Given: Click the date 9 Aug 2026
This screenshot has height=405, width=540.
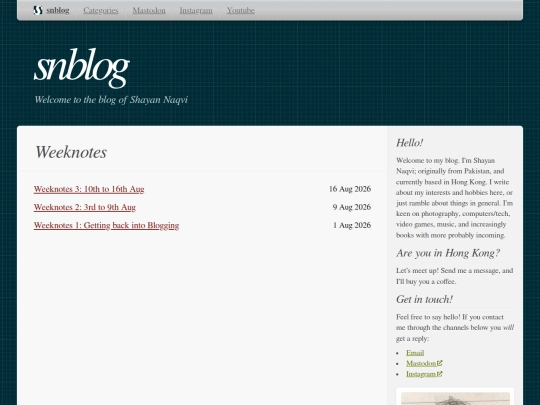Looking at the screenshot, I should coord(352,207).
